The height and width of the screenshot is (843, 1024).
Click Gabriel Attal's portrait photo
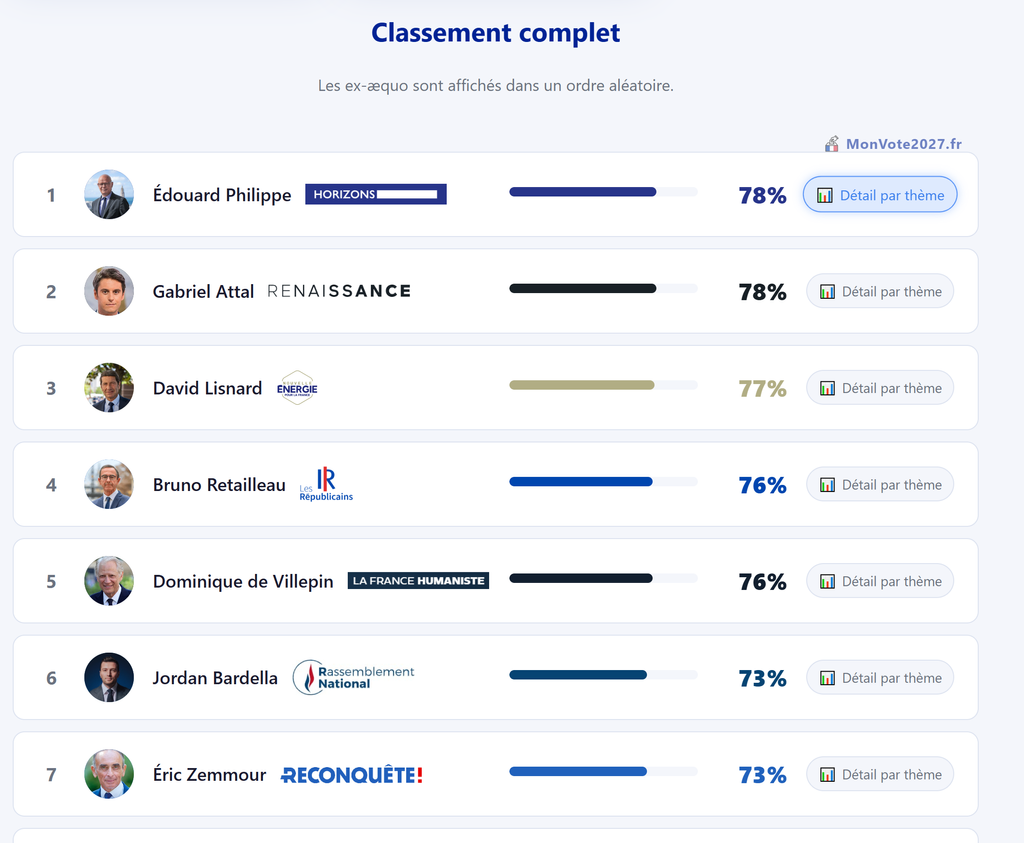(x=109, y=291)
